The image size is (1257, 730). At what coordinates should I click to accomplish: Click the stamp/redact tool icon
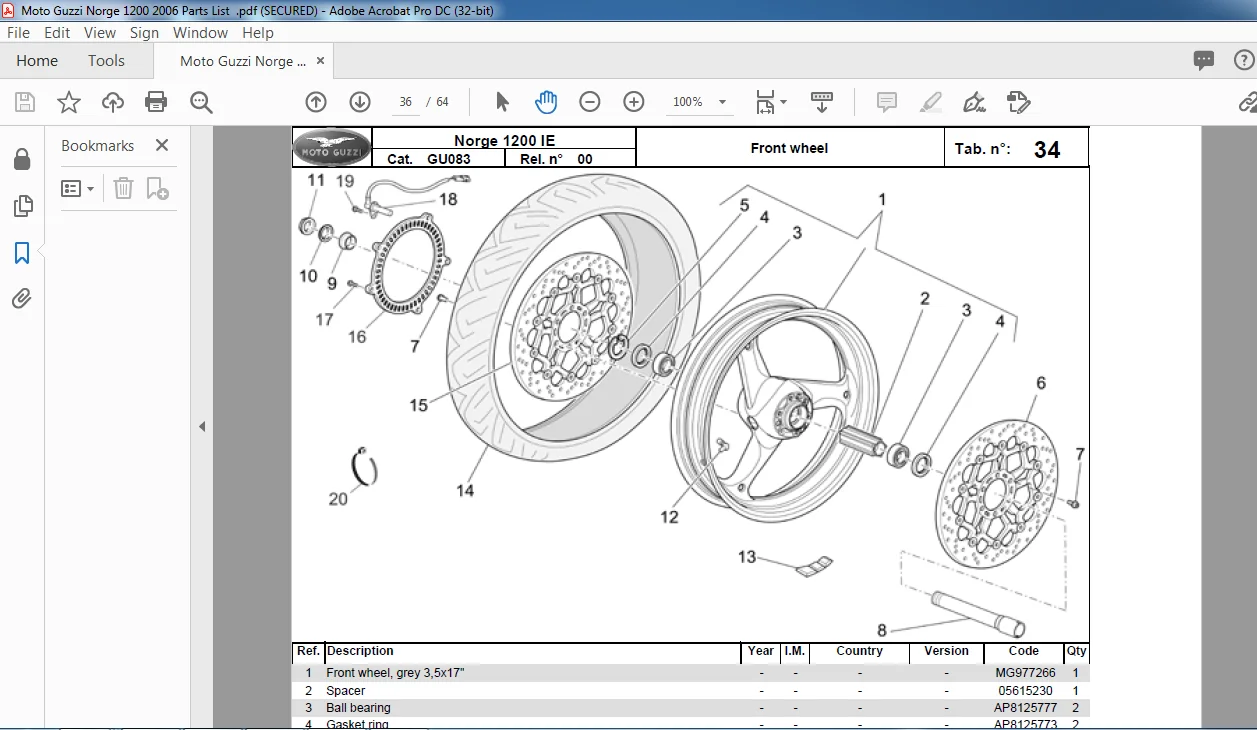[x=1018, y=102]
